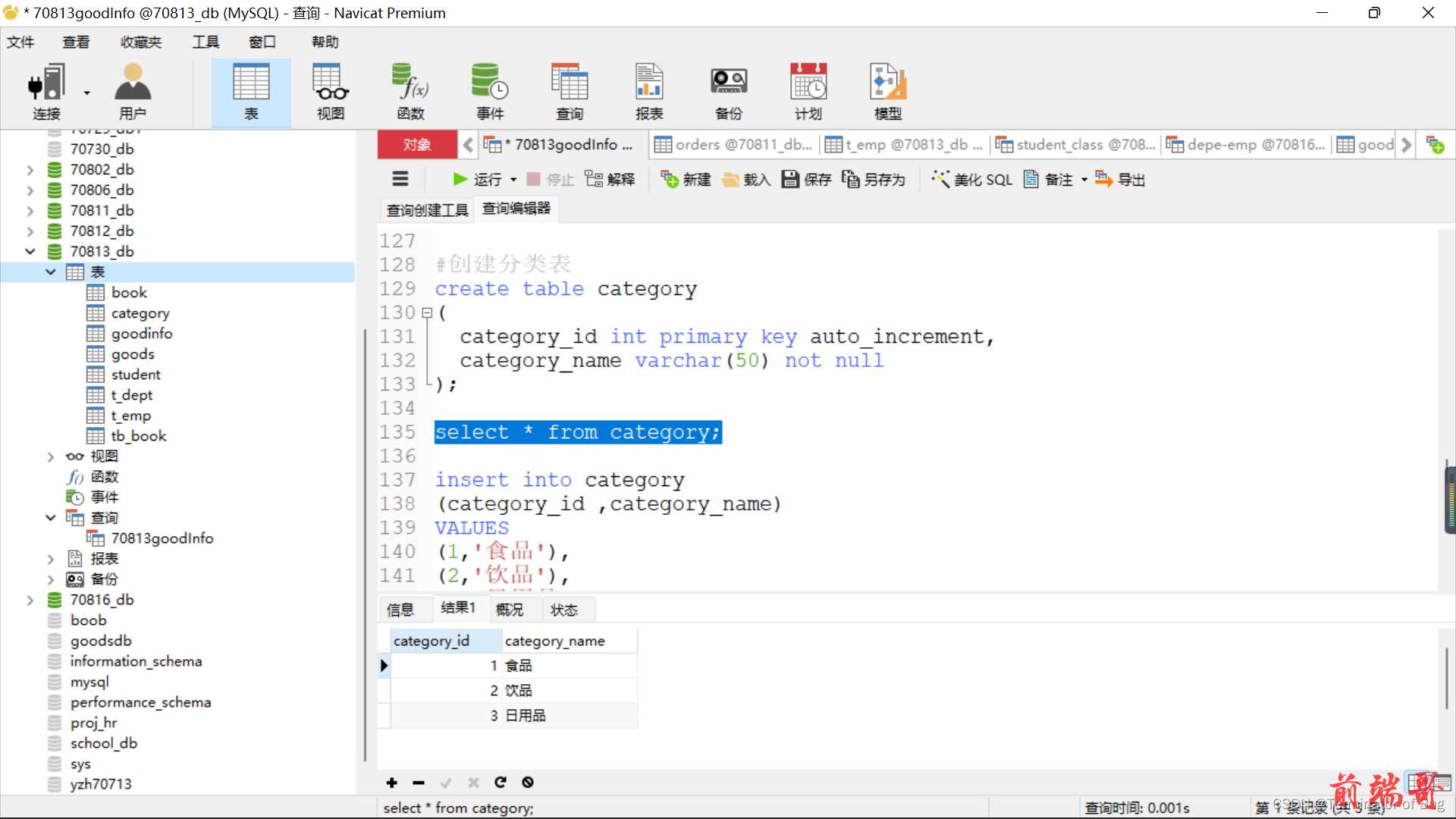1456x819 pixels.
Task: Stop loading with the circle-slash icon
Action: tap(528, 783)
